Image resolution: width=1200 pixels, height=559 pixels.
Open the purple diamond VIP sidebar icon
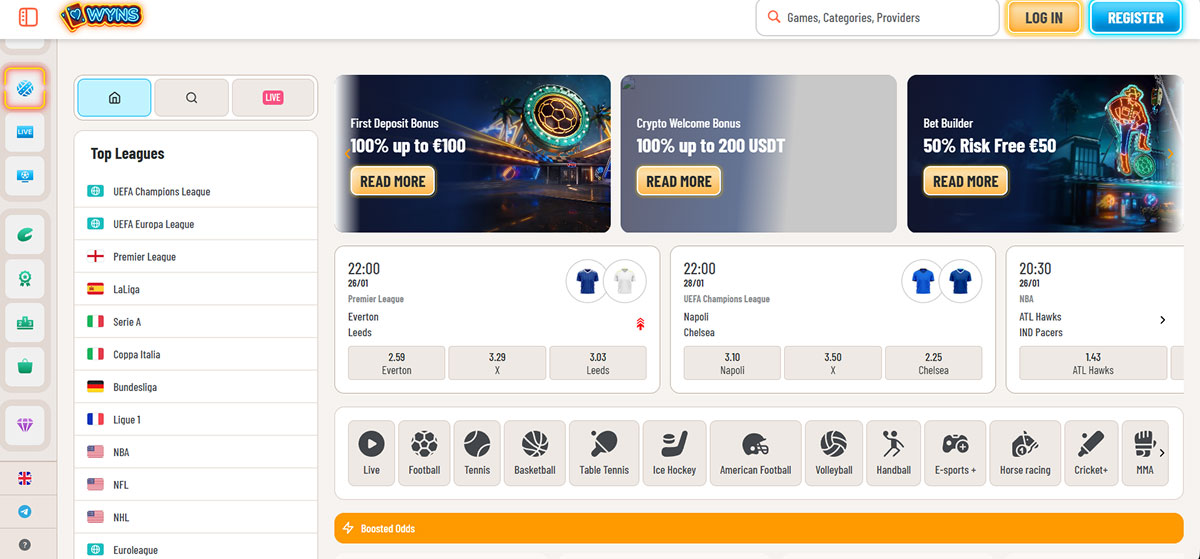pyautogui.click(x=25, y=425)
